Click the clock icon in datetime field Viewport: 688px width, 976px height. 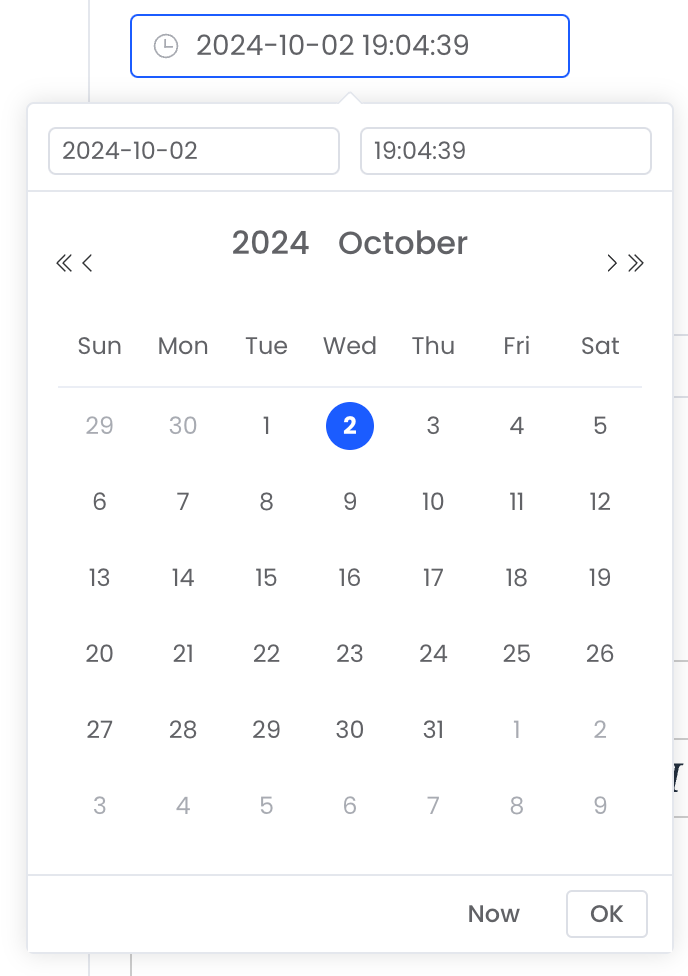[166, 46]
